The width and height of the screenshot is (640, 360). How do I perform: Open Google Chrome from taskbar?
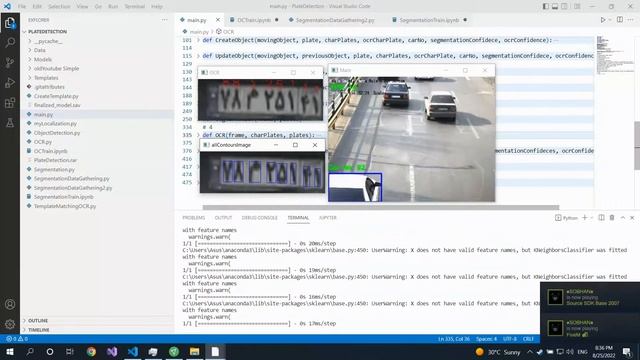91,351
